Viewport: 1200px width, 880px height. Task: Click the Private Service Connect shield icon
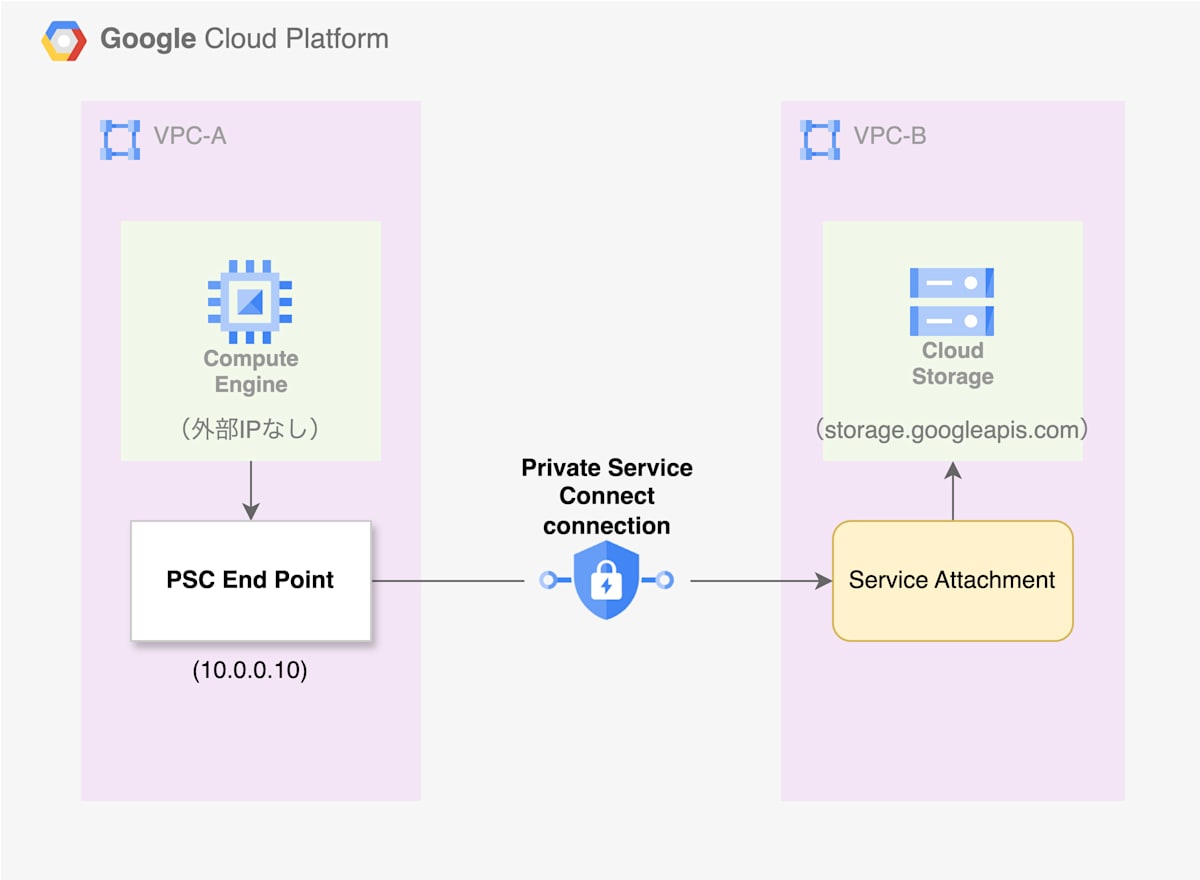click(x=607, y=580)
